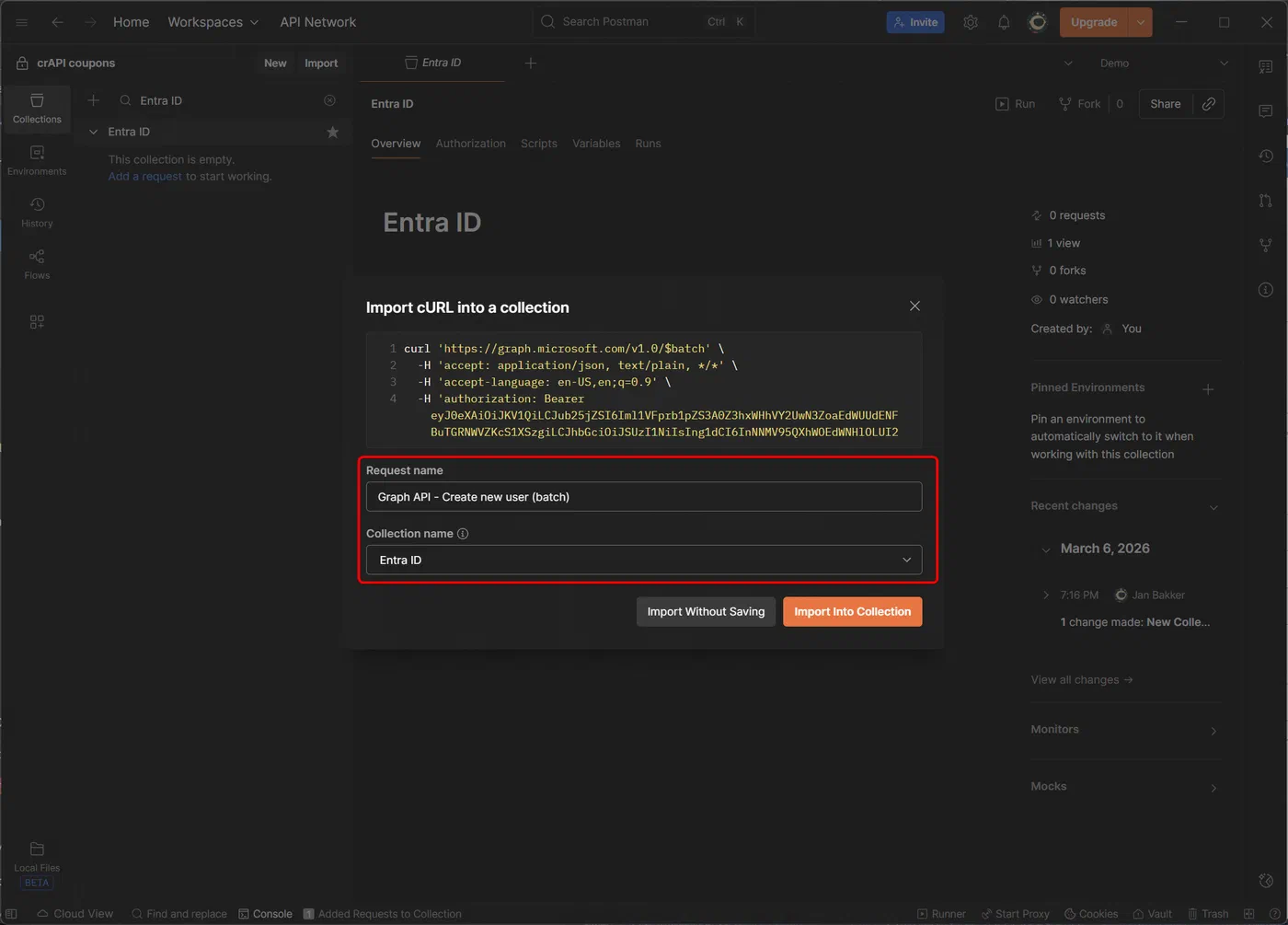Add a new tab with plus icon
The image size is (1288, 925).
point(531,63)
